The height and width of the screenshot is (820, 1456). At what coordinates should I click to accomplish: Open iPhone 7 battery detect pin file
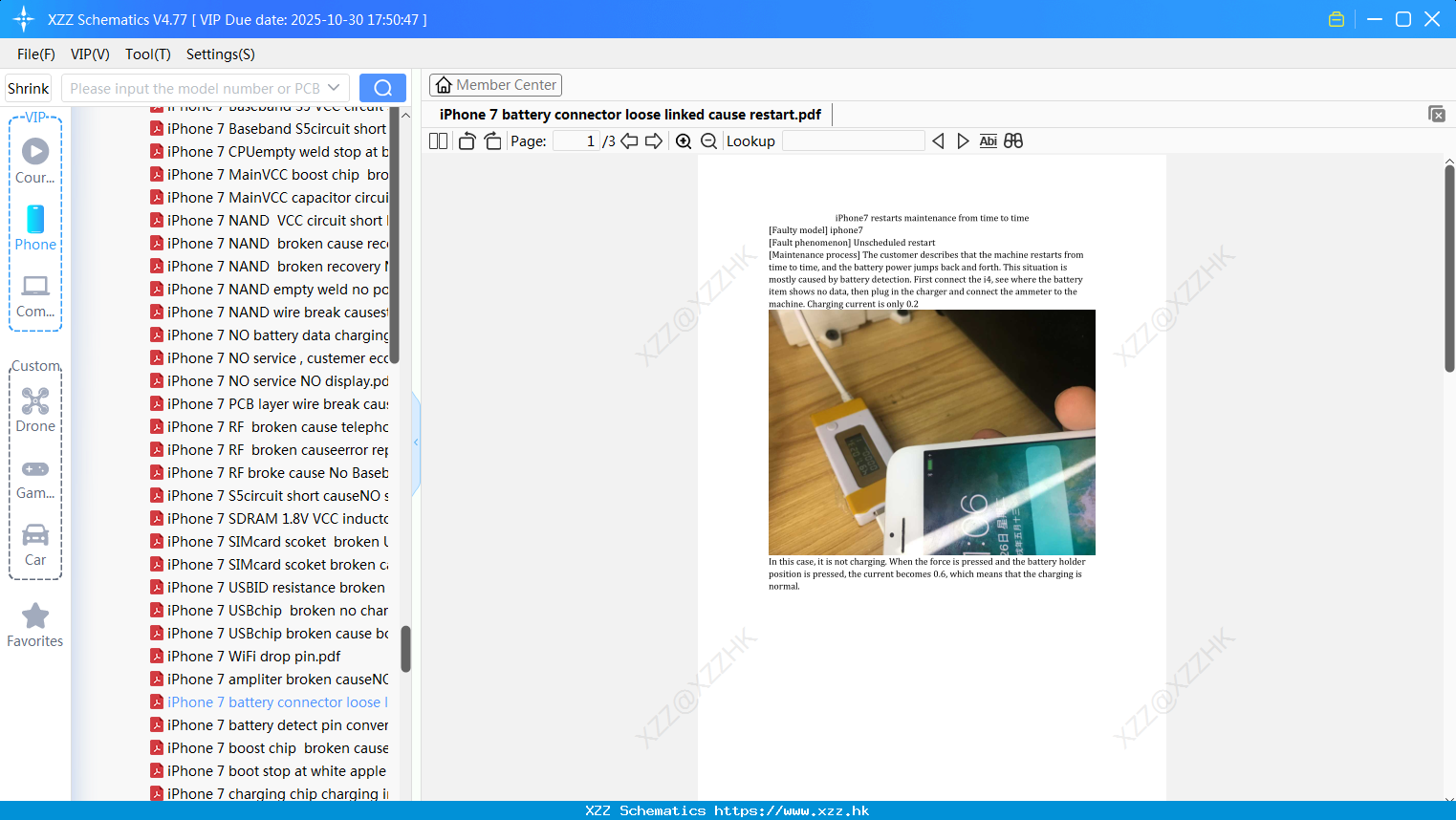pos(270,725)
